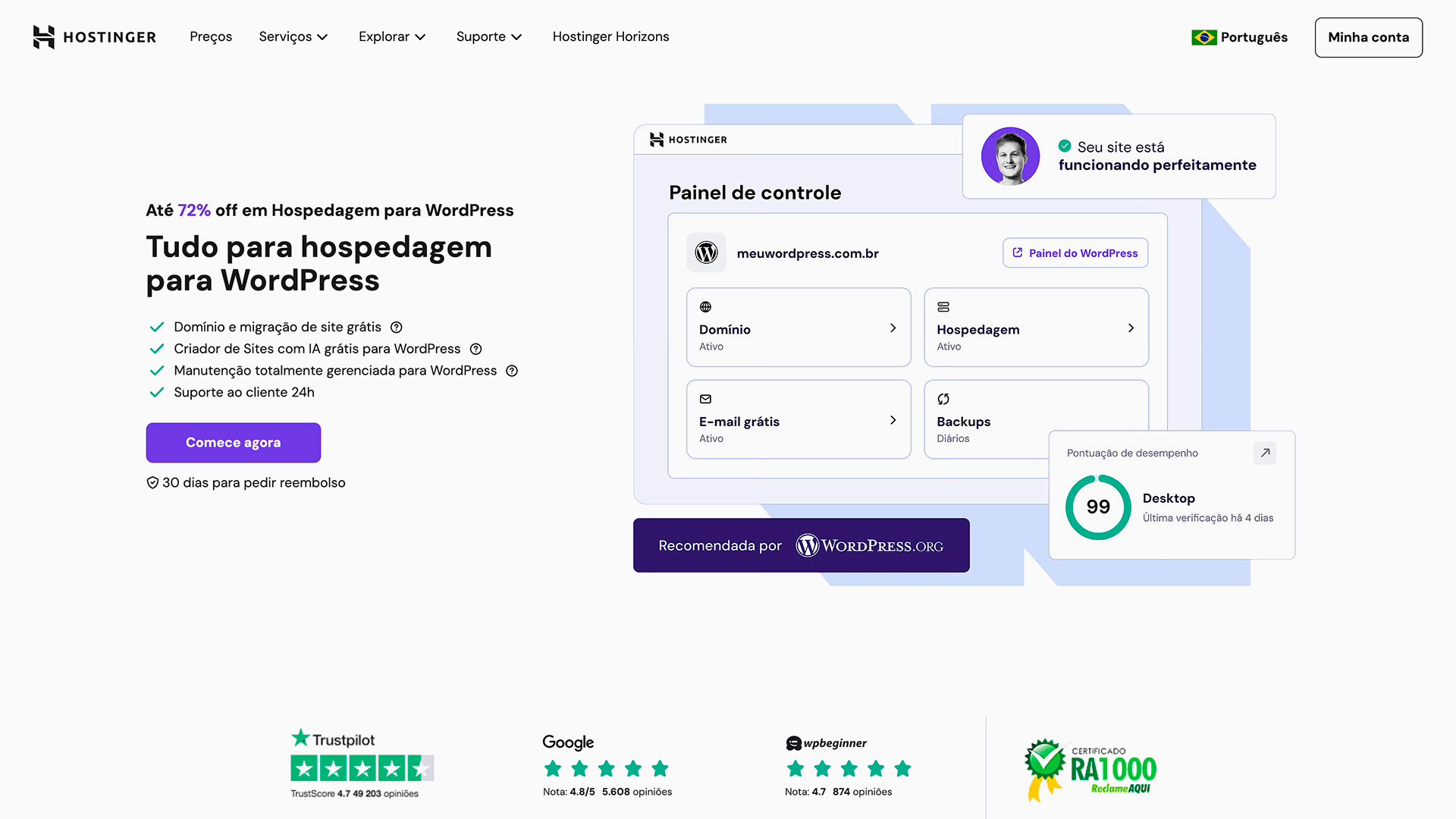Click the 72% discount text
Screen dimensions: 1456x819
[194, 210]
